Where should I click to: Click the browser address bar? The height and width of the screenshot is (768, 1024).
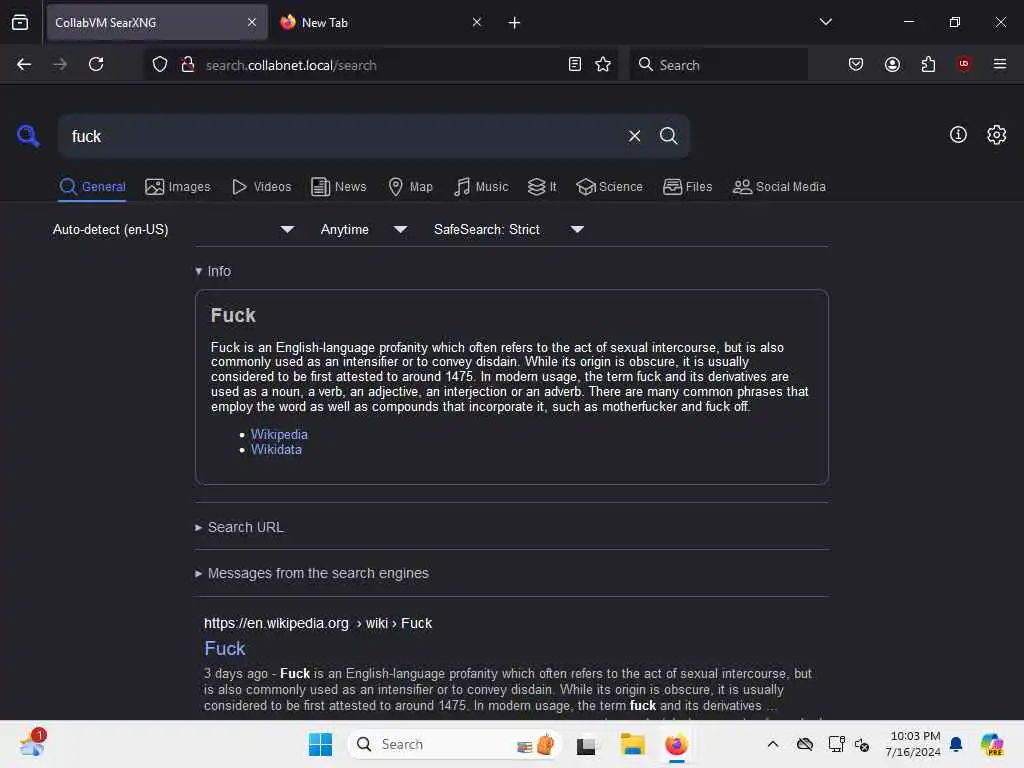pyautogui.click(x=382, y=65)
